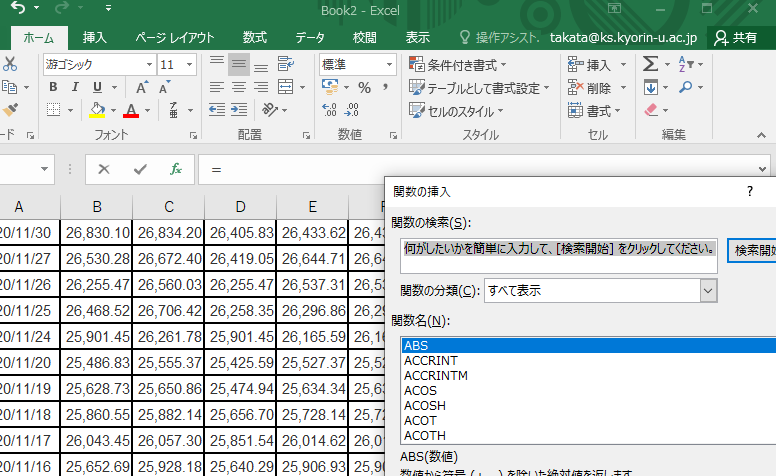
Task: Switch to 校閲 tab
Action: pyautogui.click(x=364, y=38)
